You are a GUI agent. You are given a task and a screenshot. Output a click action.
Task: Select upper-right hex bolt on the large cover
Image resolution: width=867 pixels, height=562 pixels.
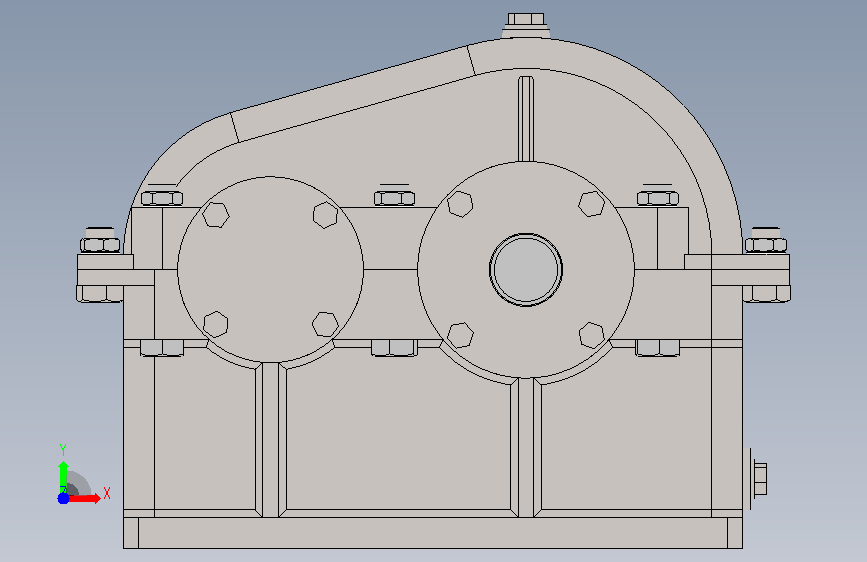pyautogui.click(x=592, y=204)
